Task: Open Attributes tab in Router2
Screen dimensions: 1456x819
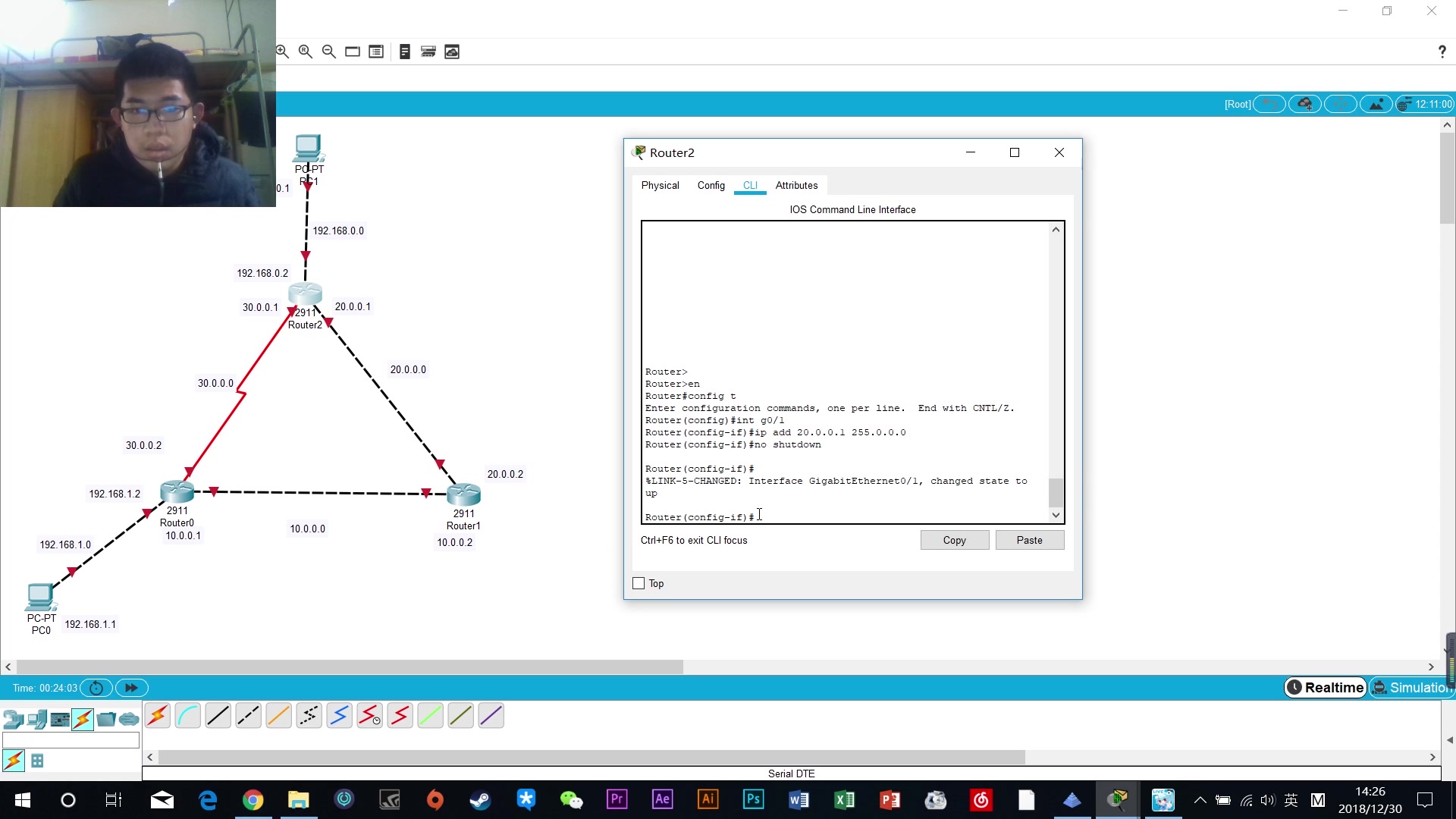Action: click(797, 185)
